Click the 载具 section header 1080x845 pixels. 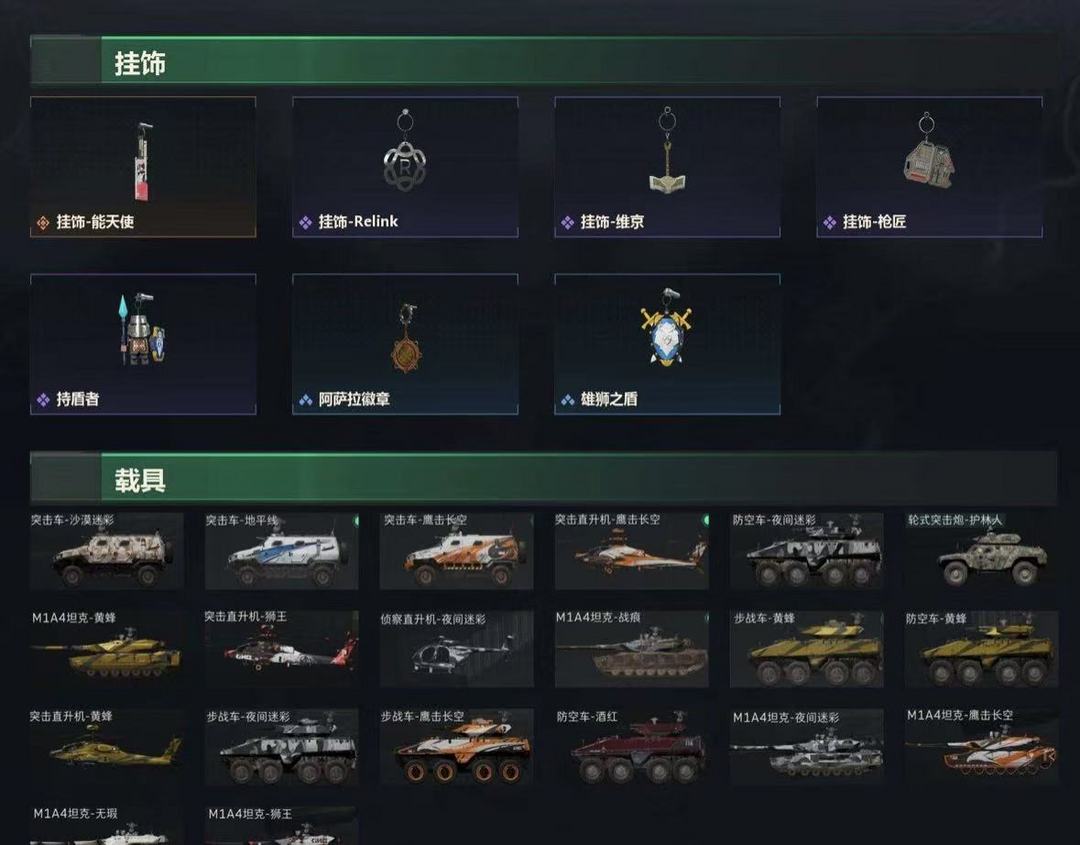[x=543, y=478]
